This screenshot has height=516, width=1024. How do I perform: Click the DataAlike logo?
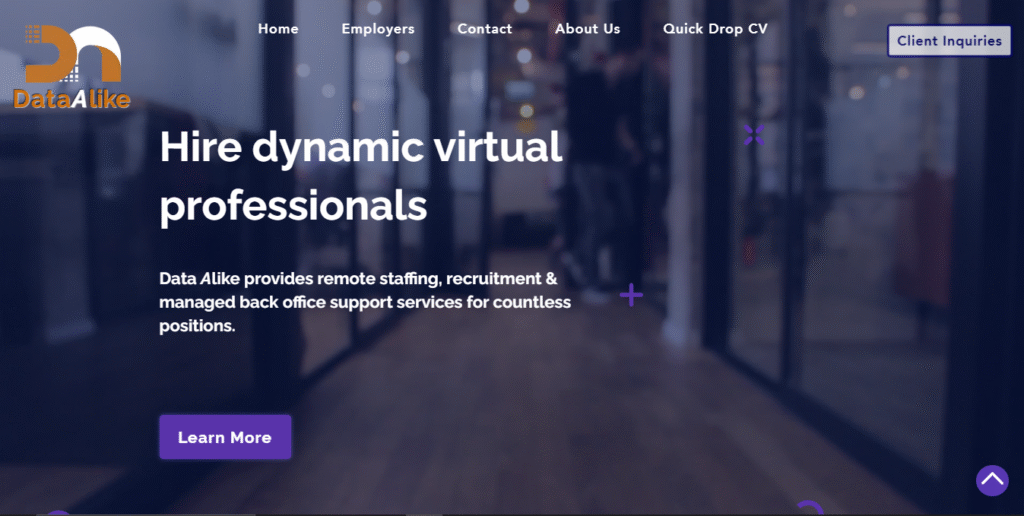pyautogui.click(x=72, y=67)
